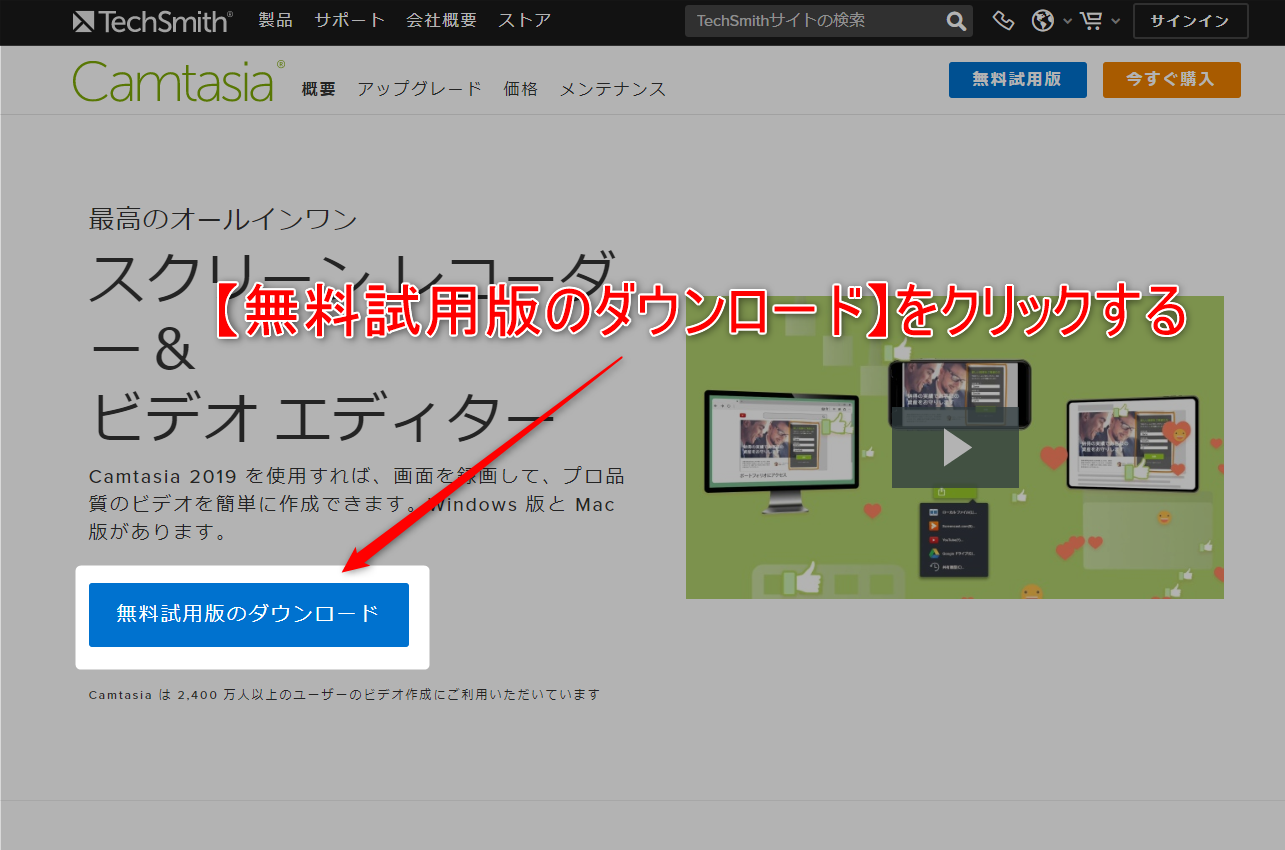Select the 概要 tab
The width and height of the screenshot is (1285, 850).
318,89
